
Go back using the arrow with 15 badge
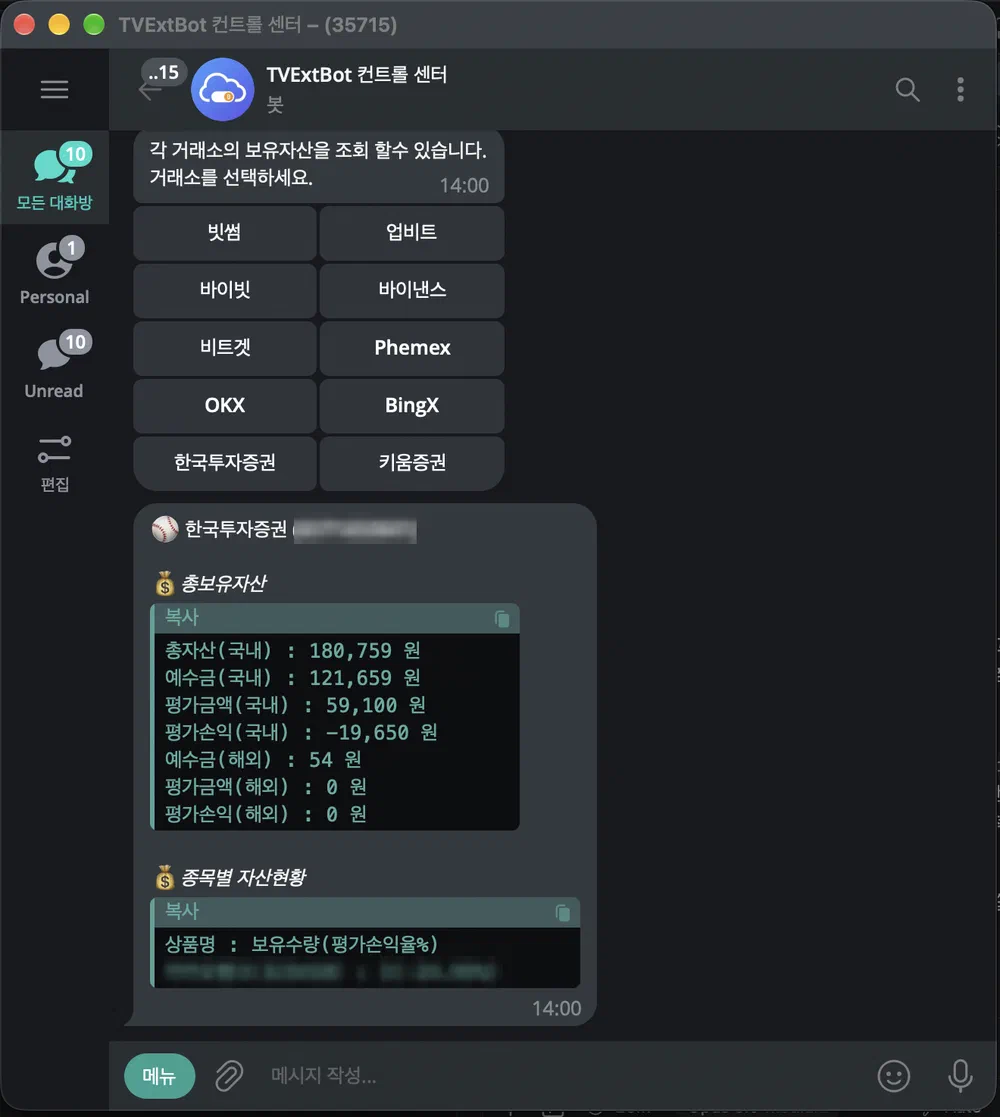[x=151, y=90]
